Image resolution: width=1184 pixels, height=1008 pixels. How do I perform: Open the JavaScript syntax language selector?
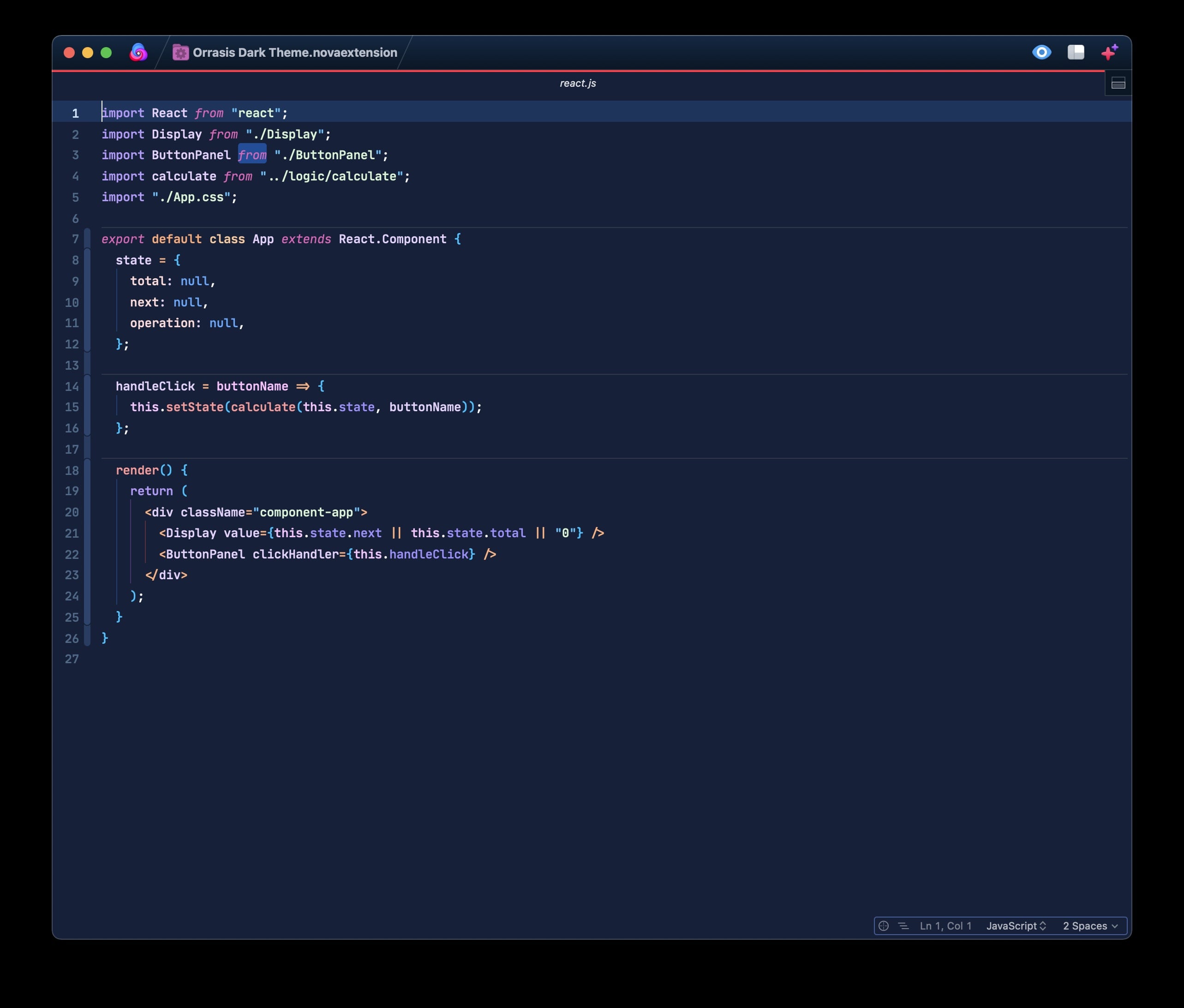coord(1016,926)
